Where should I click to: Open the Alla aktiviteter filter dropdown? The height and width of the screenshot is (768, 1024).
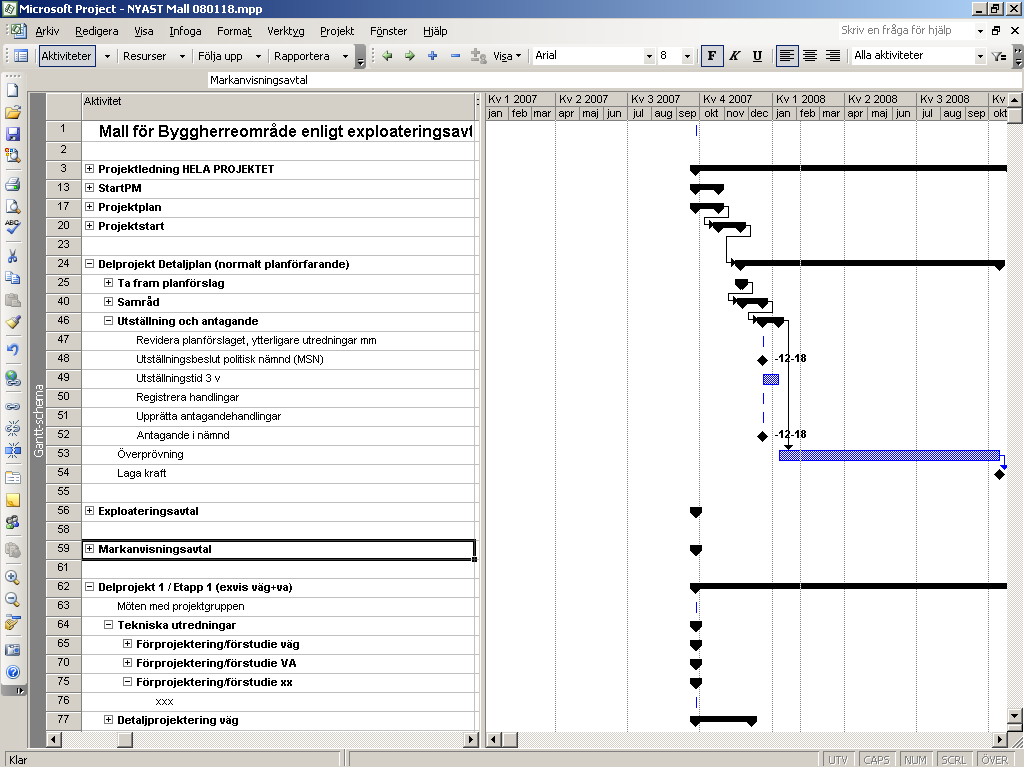[980, 56]
